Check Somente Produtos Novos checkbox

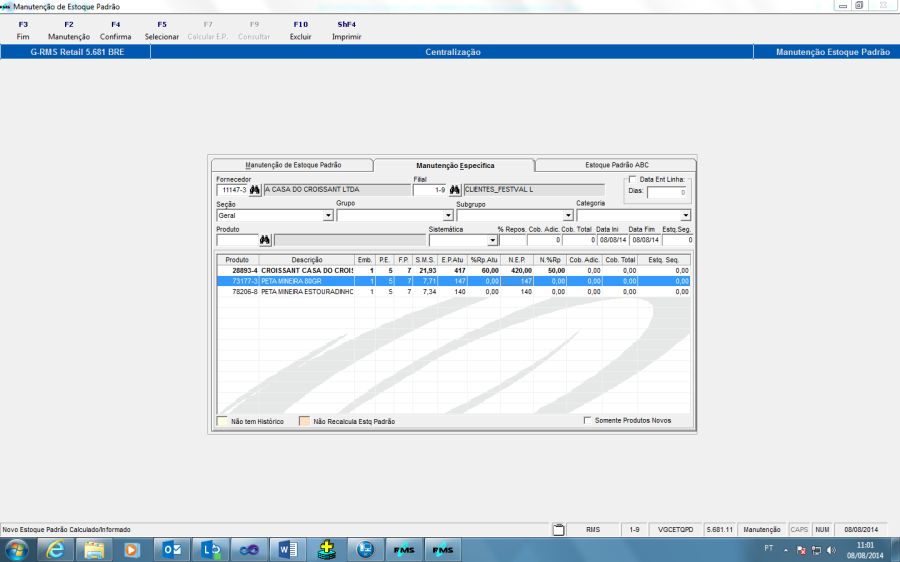pyautogui.click(x=587, y=420)
